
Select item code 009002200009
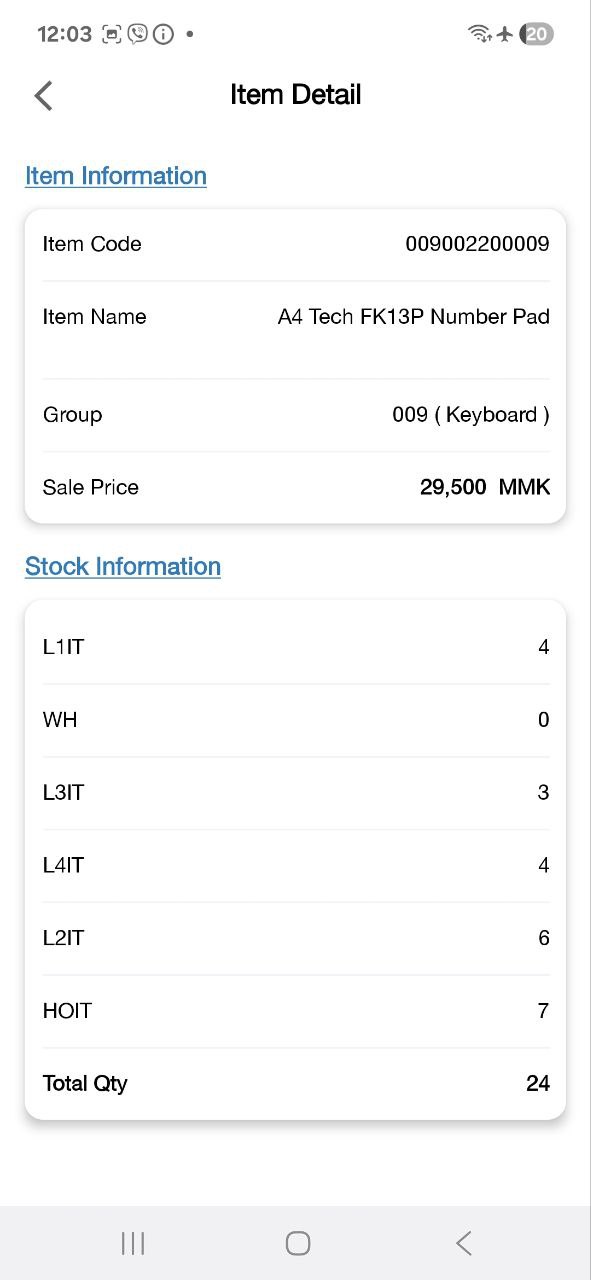pyautogui.click(x=477, y=244)
